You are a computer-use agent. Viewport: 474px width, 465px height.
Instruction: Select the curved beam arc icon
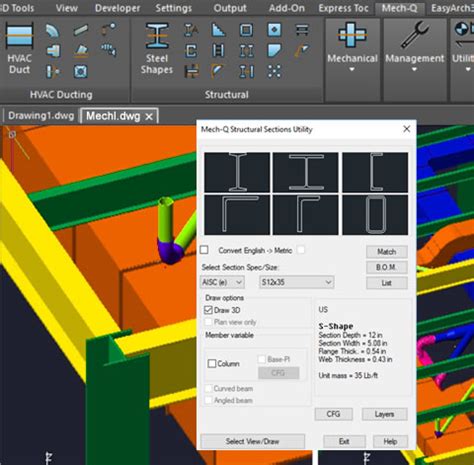click(217, 71)
